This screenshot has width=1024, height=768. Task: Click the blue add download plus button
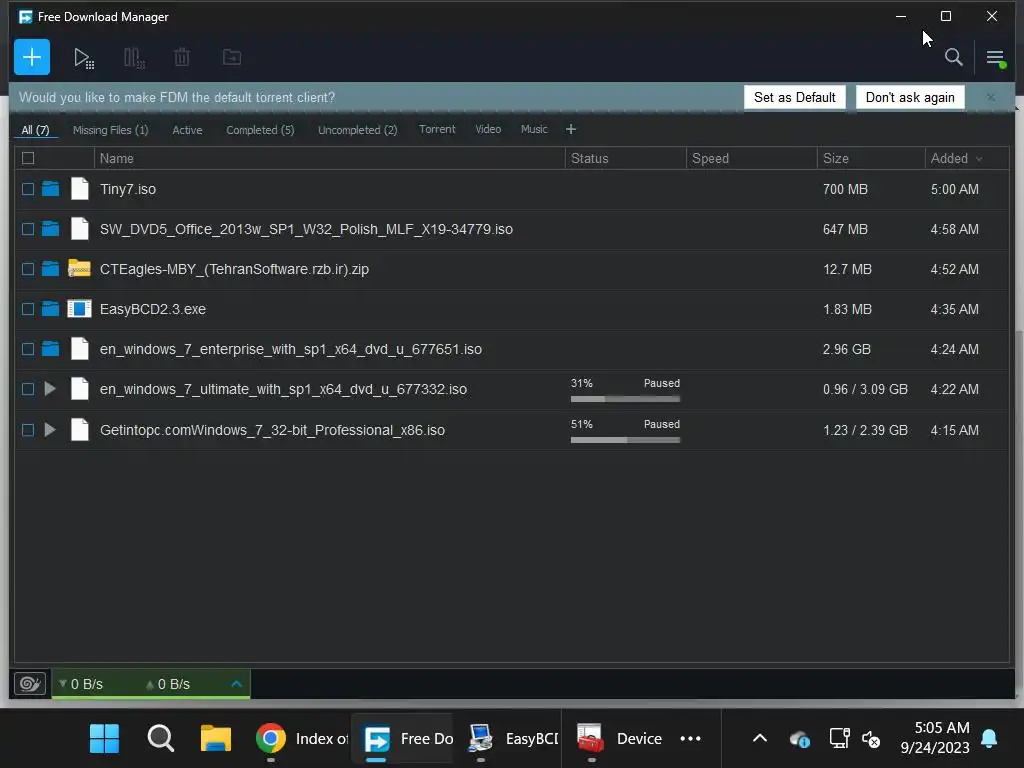click(31, 57)
